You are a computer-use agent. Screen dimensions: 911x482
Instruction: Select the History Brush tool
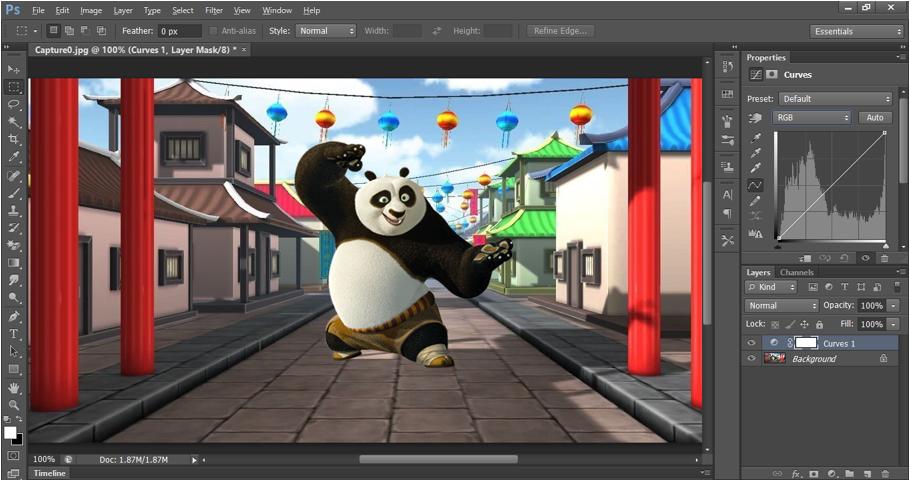14,228
